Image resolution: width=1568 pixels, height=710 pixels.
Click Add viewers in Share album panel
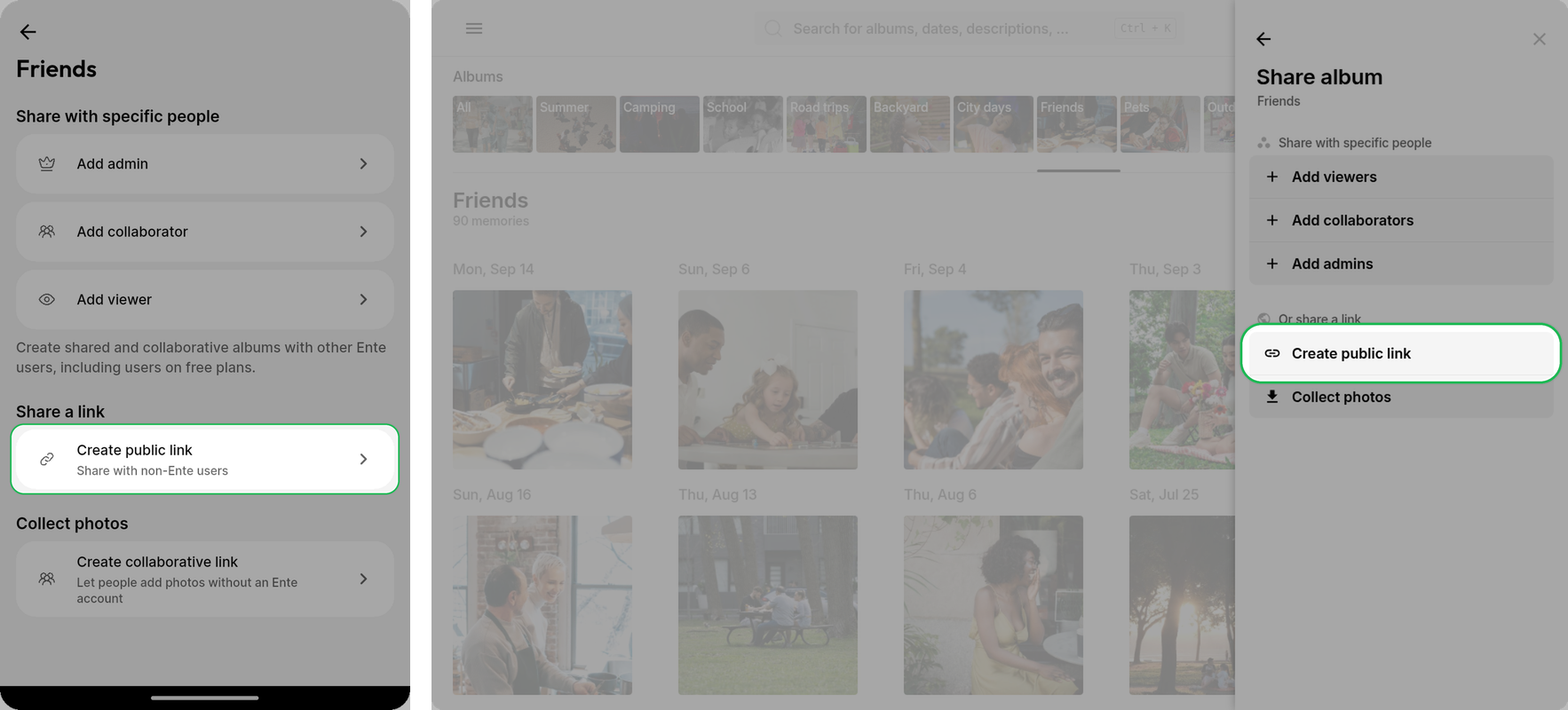pyautogui.click(x=1401, y=177)
